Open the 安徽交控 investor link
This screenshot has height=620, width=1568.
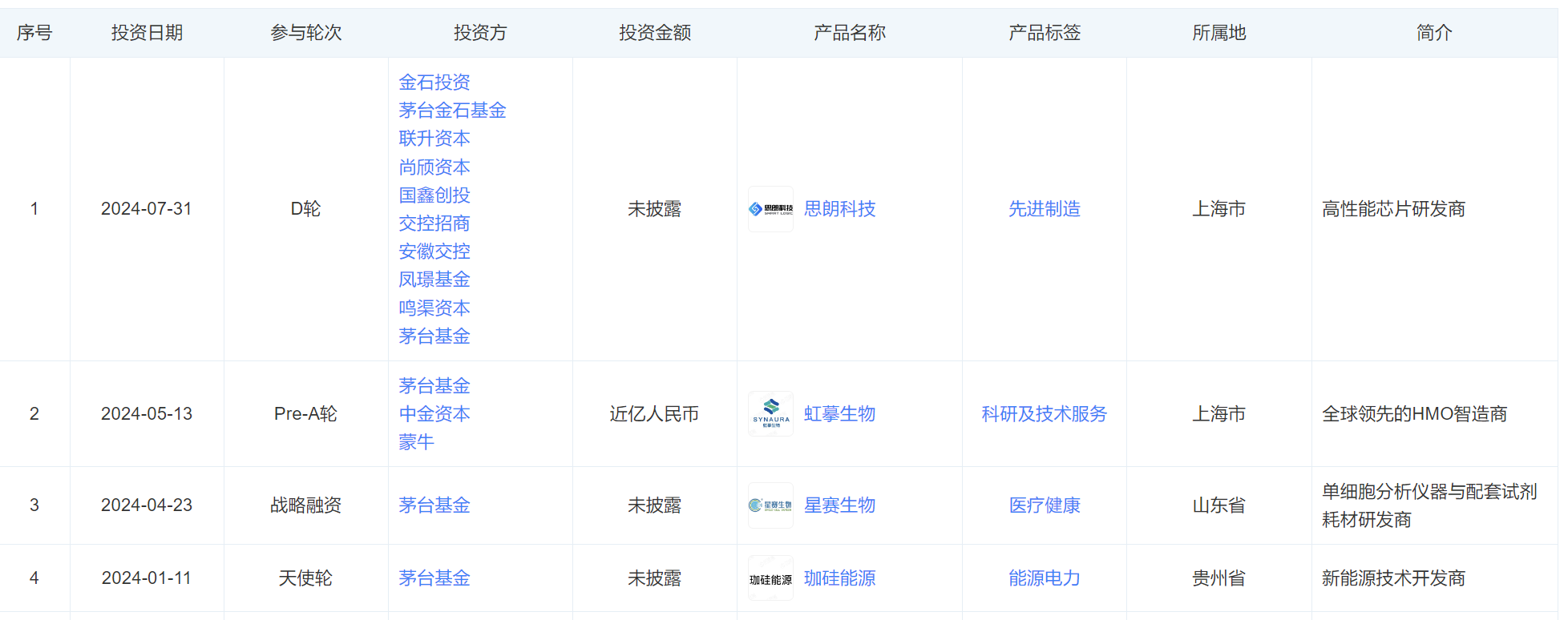pos(434,252)
